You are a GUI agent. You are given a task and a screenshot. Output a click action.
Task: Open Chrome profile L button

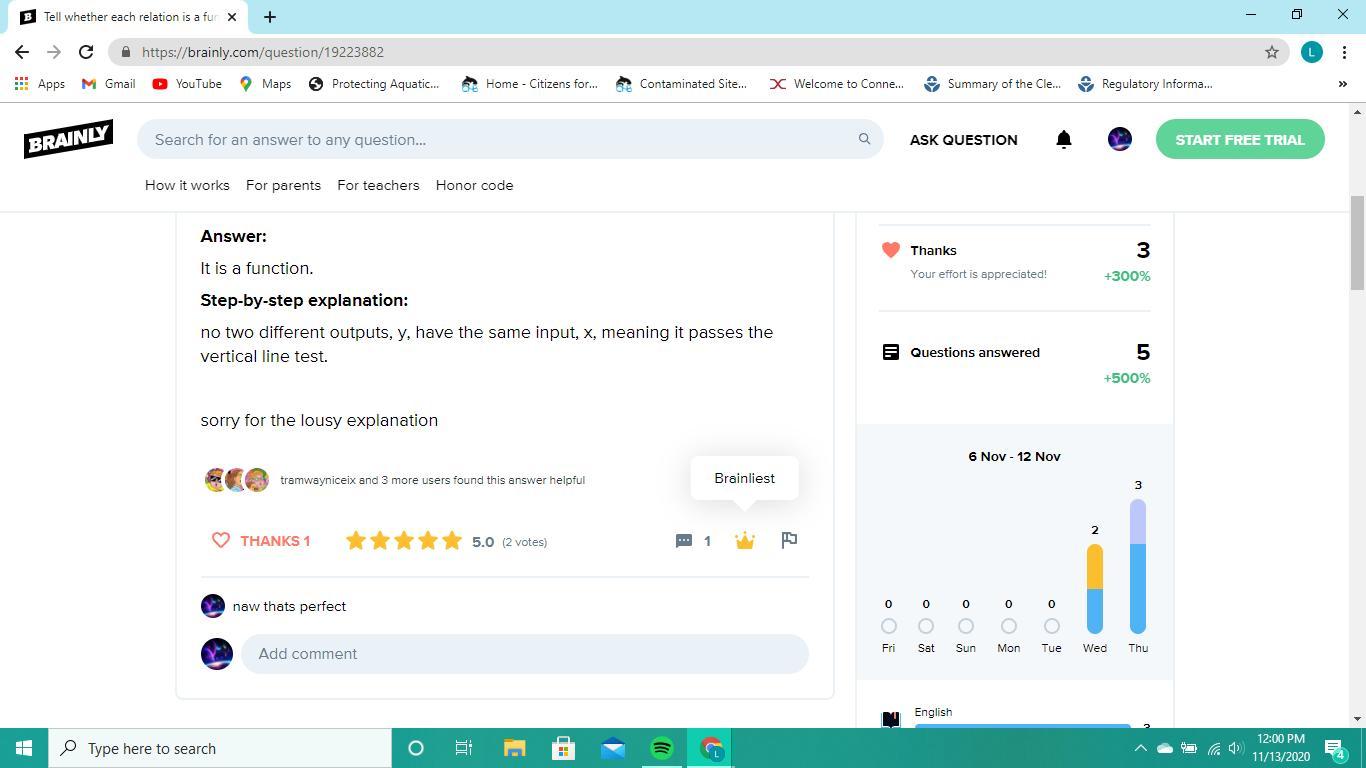(1312, 52)
